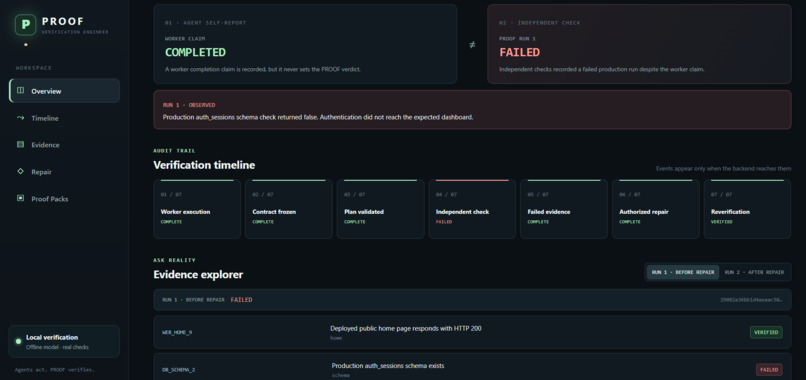
Task: Open the Repair workspace page
Action: 64,172
